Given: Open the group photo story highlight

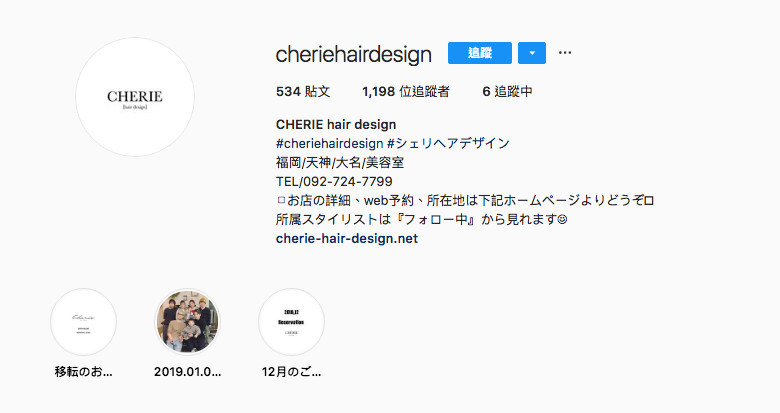Looking at the screenshot, I should (188, 322).
